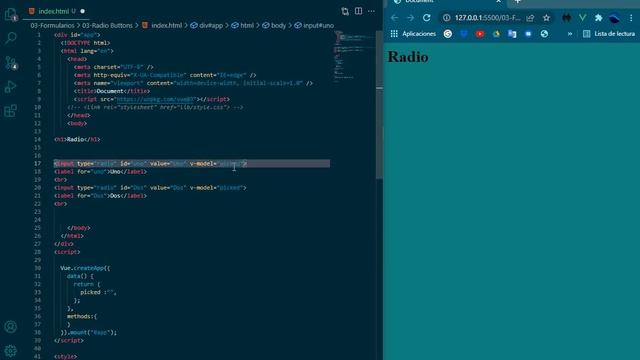The height and width of the screenshot is (360, 640).
Task: Click the Open Changes editor icon
Action: pyautogui.click(x=345, y=11)
